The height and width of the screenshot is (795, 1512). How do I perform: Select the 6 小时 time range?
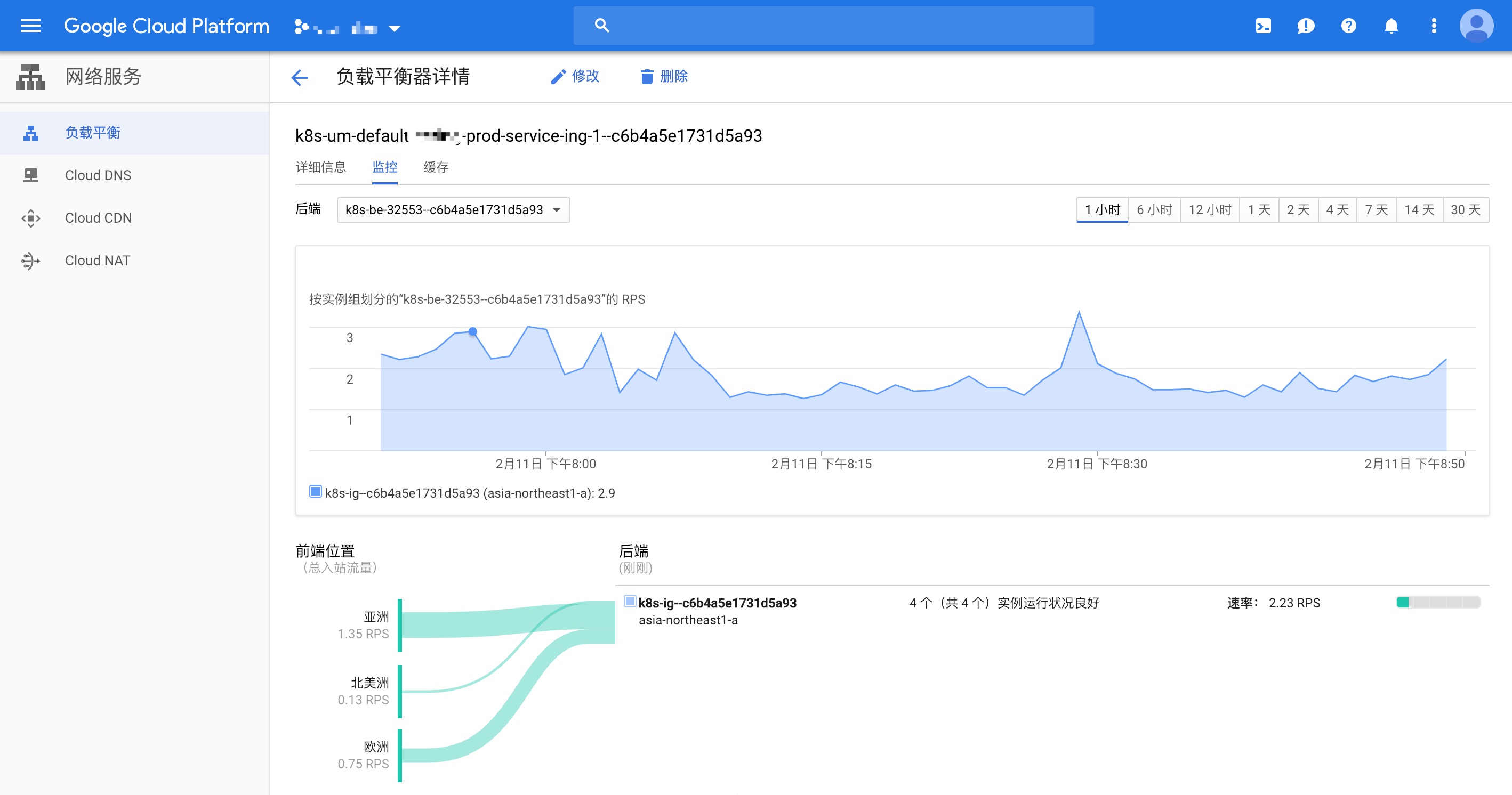point(1154,210)
